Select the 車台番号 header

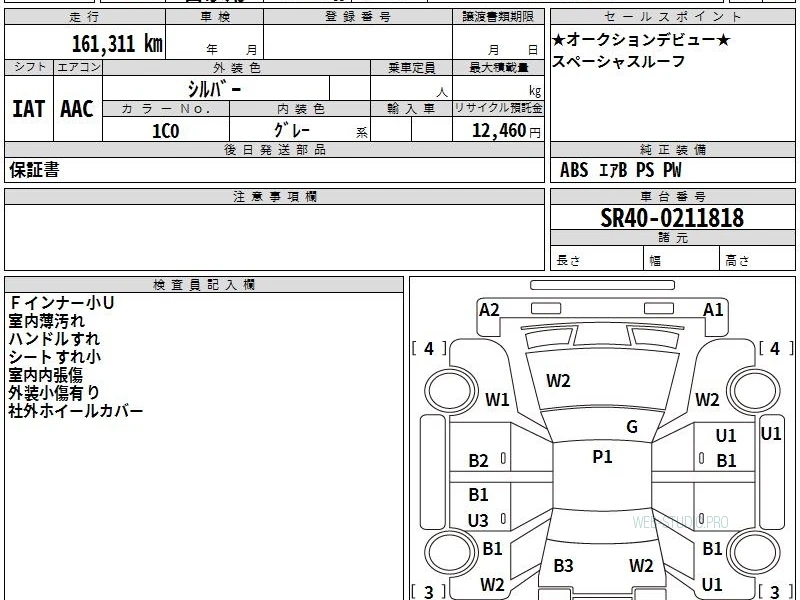pos(672,196)
